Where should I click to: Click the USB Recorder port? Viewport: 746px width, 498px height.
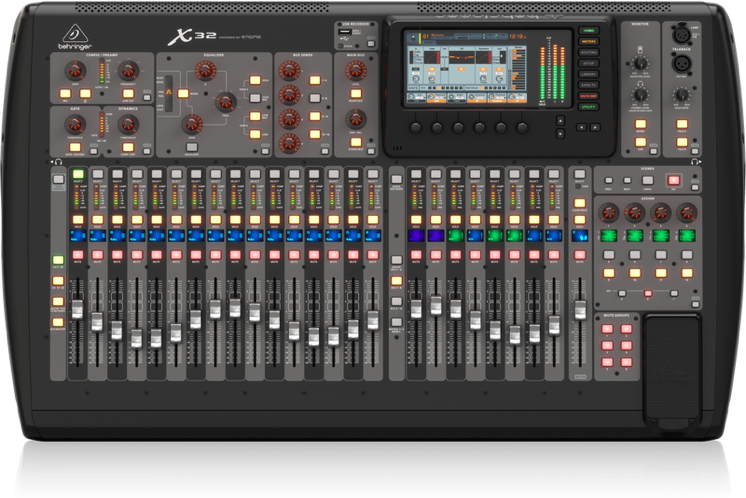[345, 32]
